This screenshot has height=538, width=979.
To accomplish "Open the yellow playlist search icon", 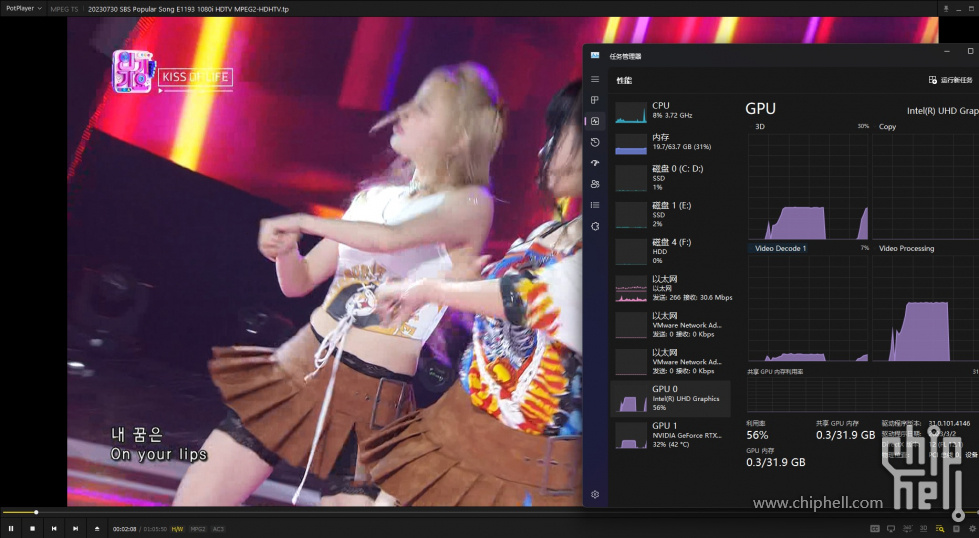I will pyautogui.click(x=940, y=529).
